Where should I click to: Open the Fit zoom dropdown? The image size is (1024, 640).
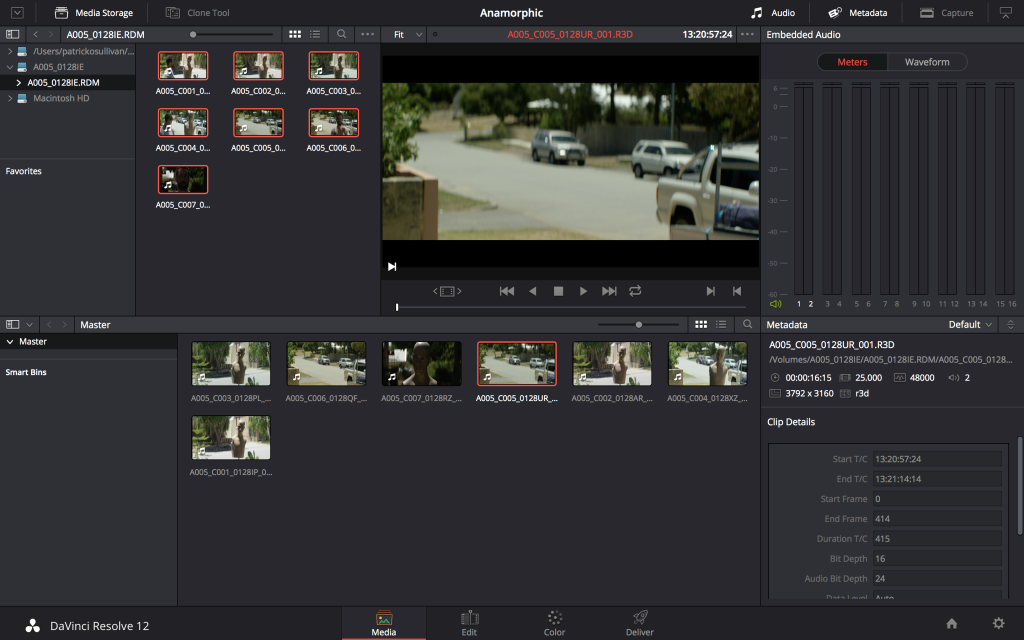tap(407, 34)
